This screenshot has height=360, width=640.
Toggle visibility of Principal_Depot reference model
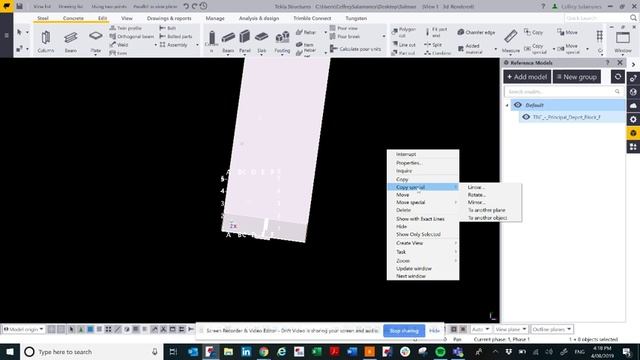tap(526, 117)
